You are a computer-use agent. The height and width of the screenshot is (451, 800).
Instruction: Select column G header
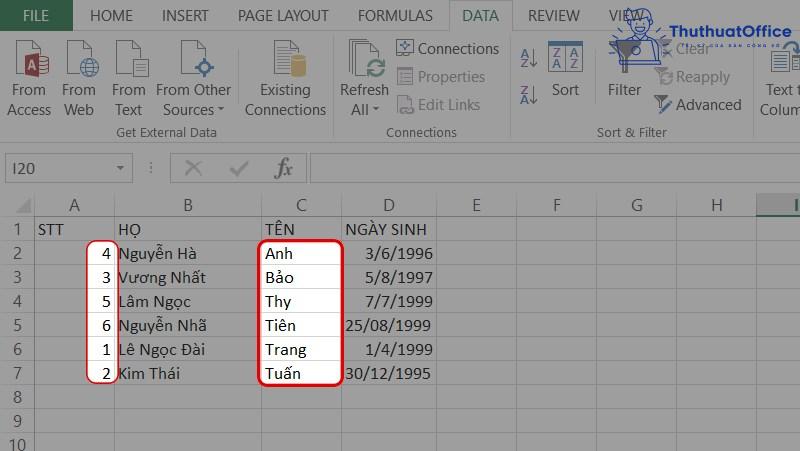coord(637,205)
